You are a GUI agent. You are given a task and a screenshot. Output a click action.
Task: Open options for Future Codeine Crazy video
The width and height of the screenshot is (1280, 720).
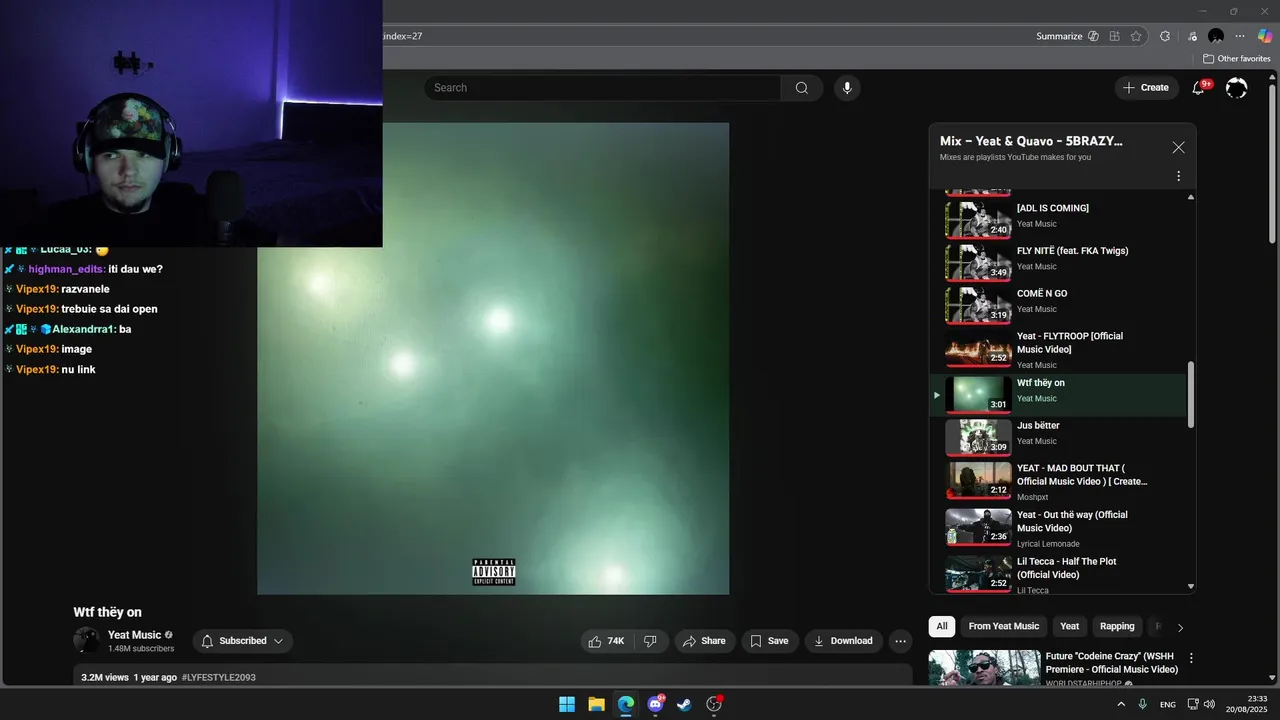(x=1191, y=658)
